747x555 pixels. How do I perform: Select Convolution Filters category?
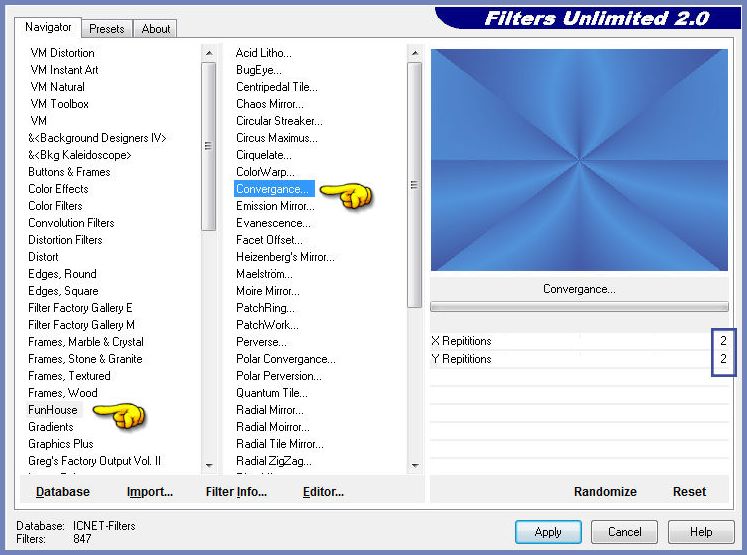click(x=71, y=223)
